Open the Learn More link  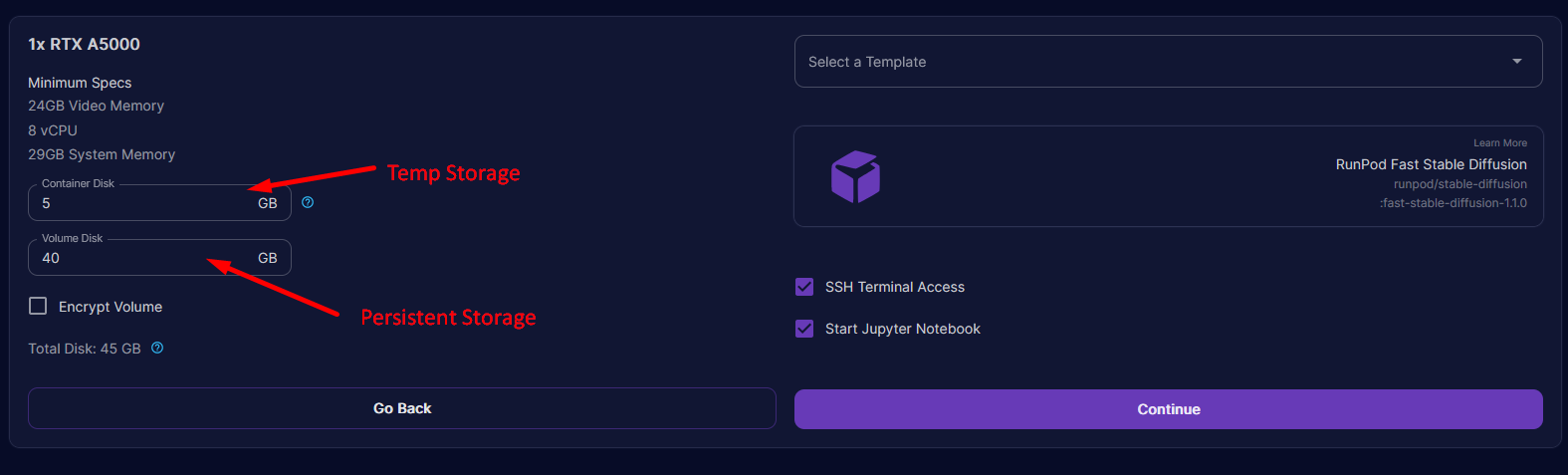tap(1499, 143)
